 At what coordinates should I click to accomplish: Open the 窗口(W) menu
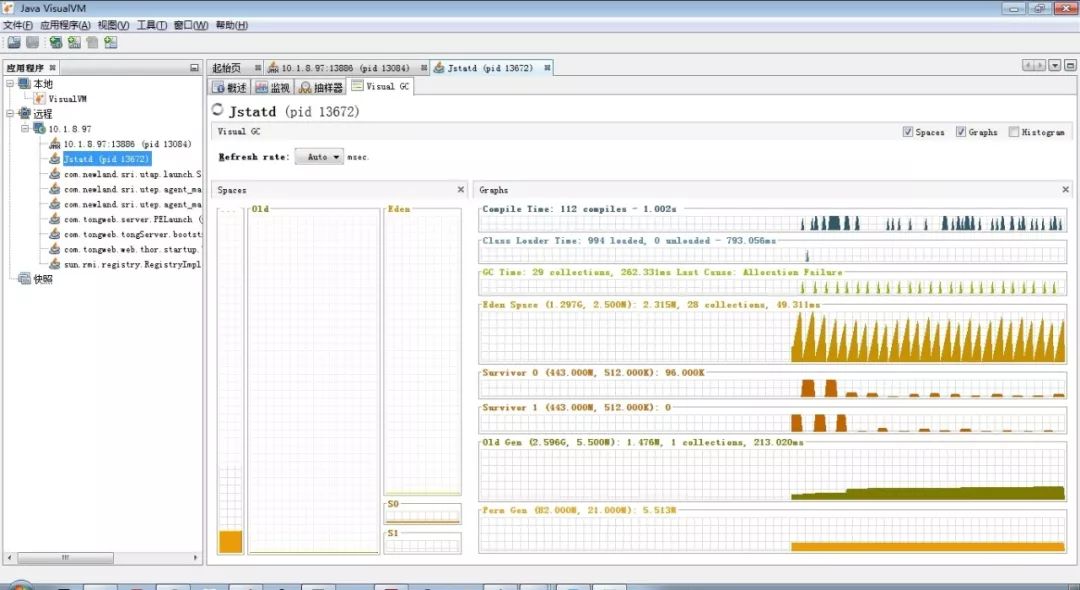[x=191, y=25]
